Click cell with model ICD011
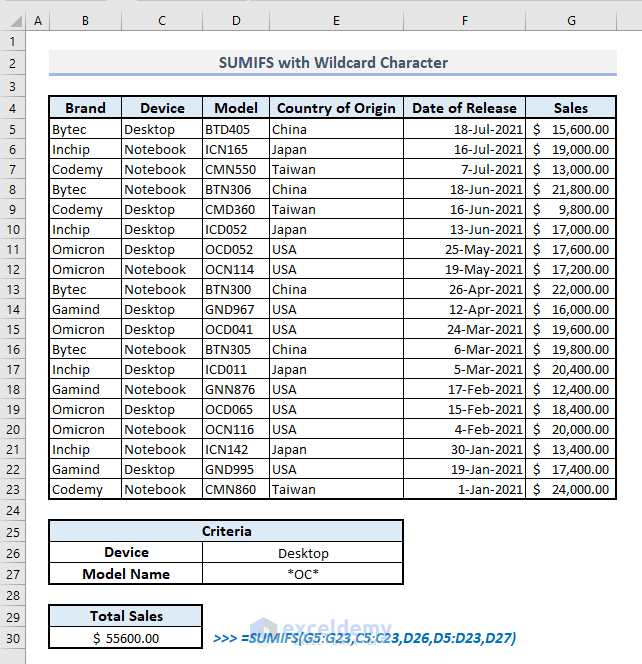 point(236,369)
